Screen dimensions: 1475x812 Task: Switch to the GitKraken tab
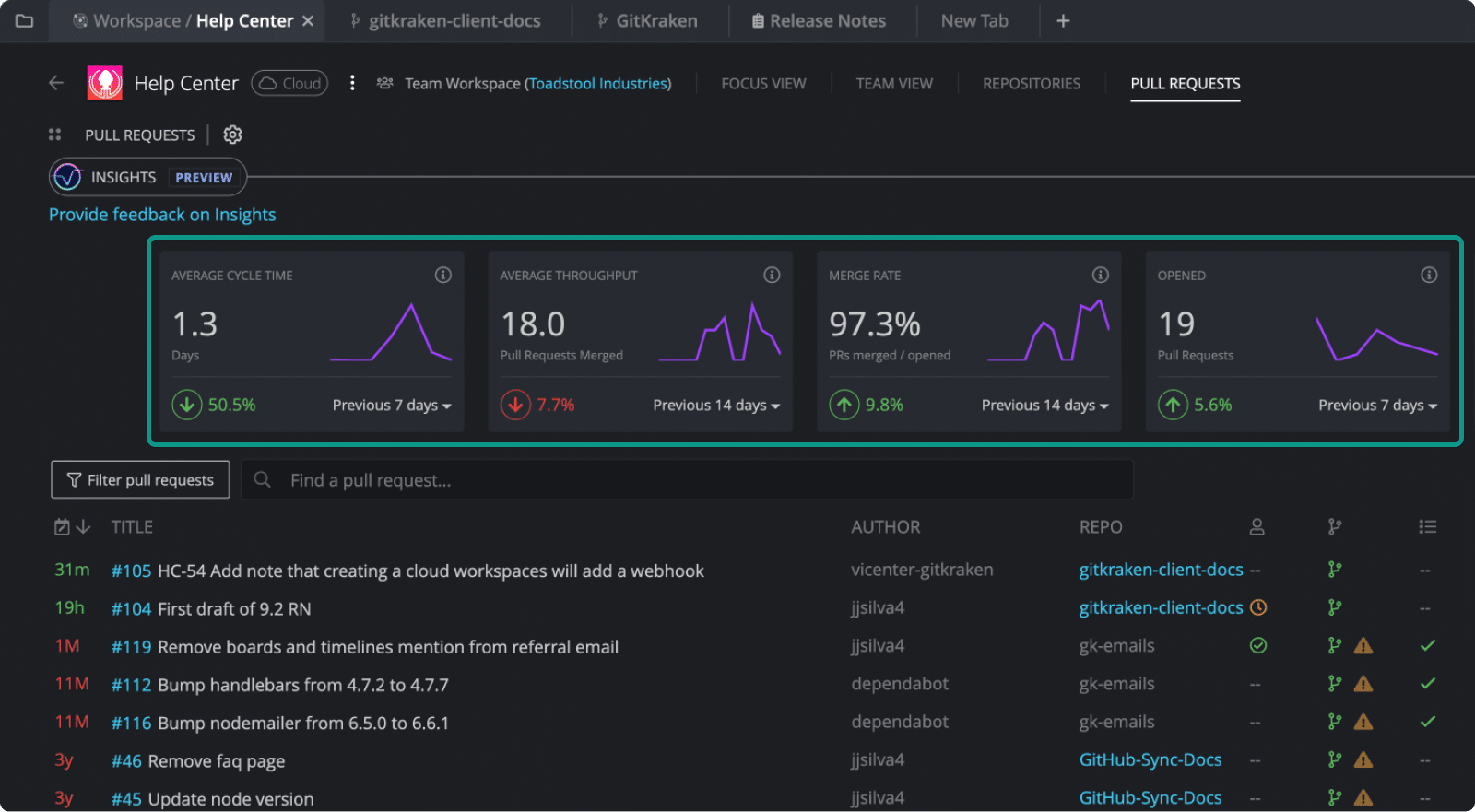coord(647,20)
